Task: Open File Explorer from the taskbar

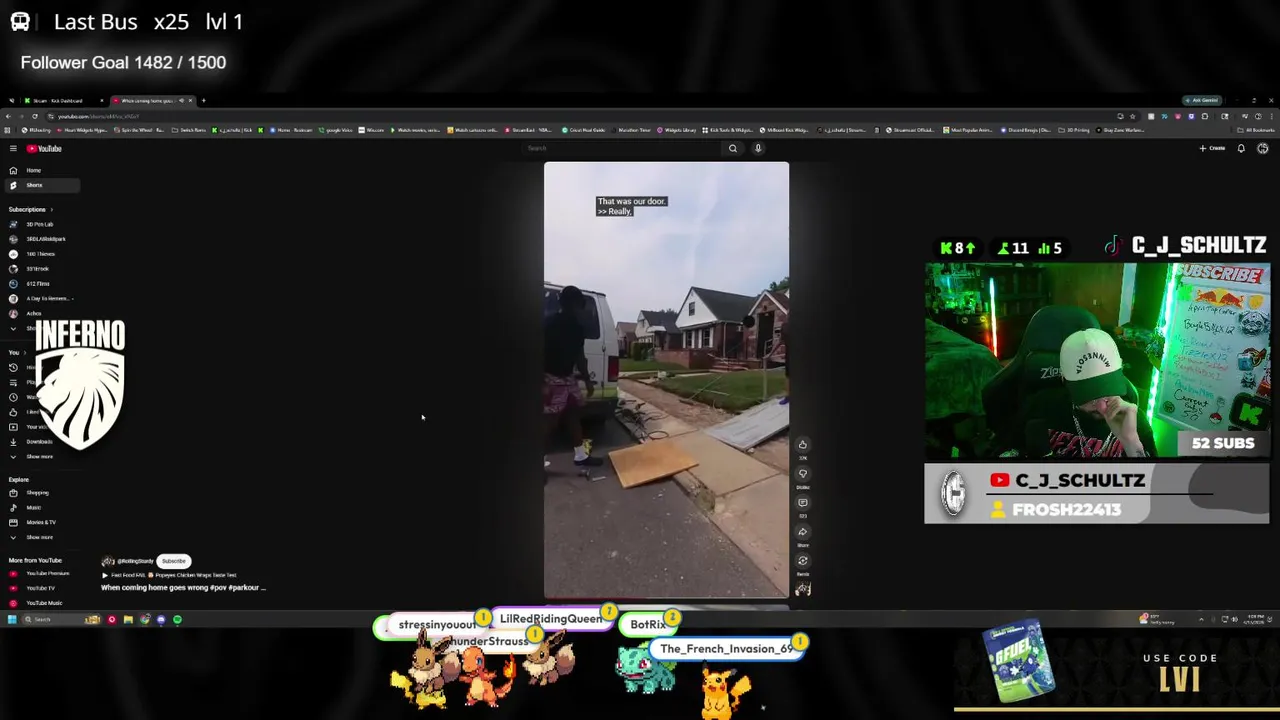Action: pyautogui.click(x=128, y=620)
